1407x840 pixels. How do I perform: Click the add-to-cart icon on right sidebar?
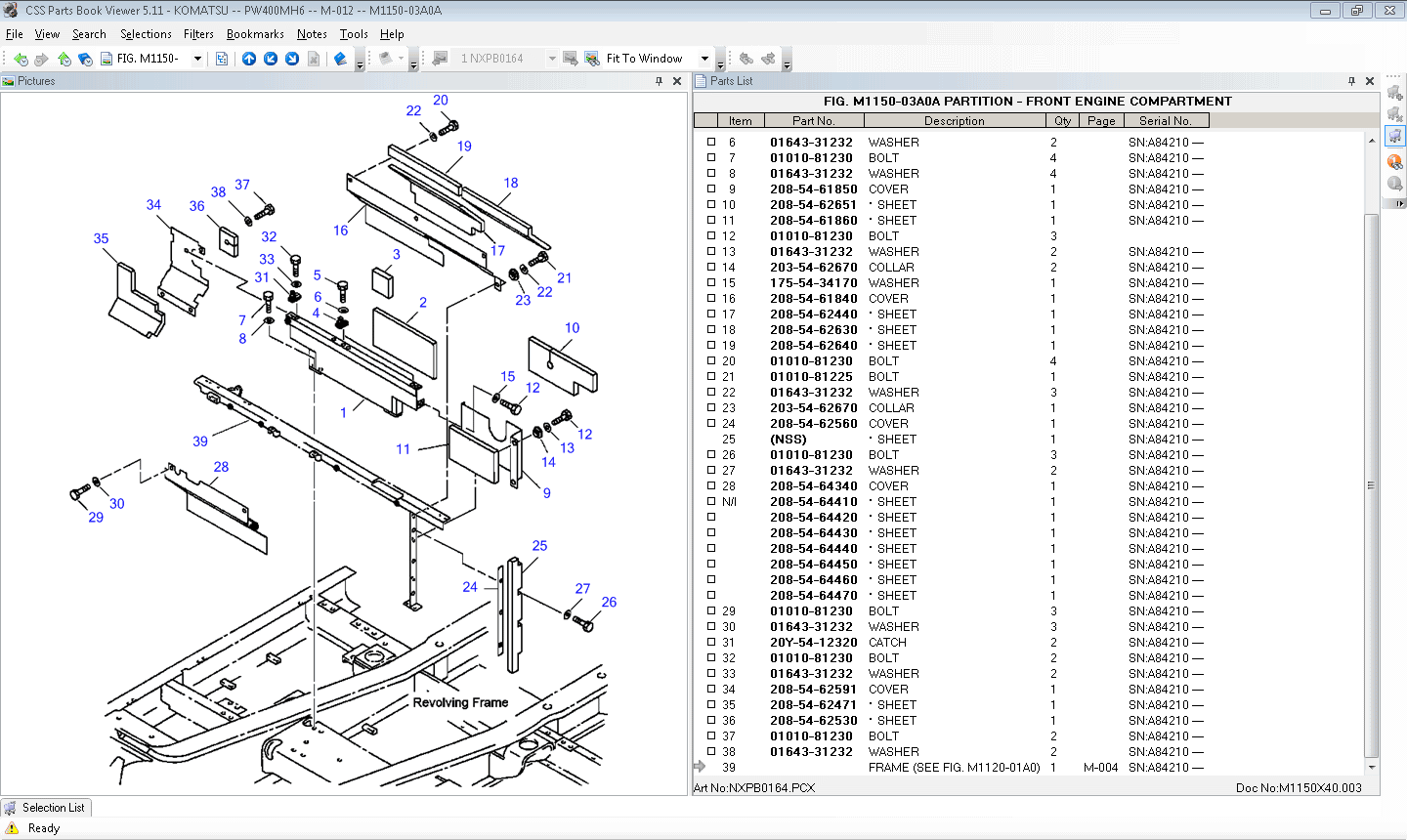click(x=1395, y=92)
